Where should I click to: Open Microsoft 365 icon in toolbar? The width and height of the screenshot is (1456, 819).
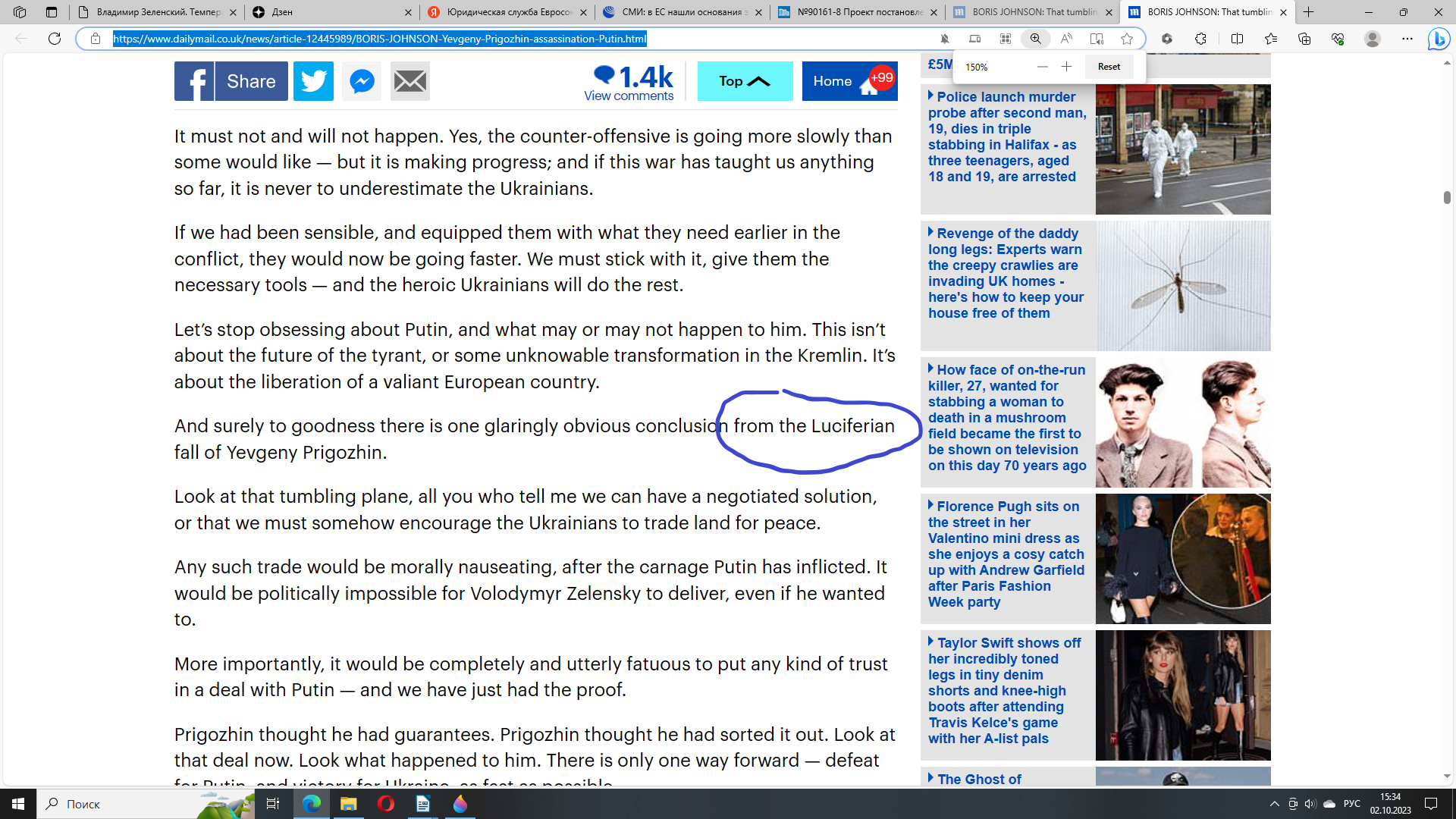coord(1167,39)
